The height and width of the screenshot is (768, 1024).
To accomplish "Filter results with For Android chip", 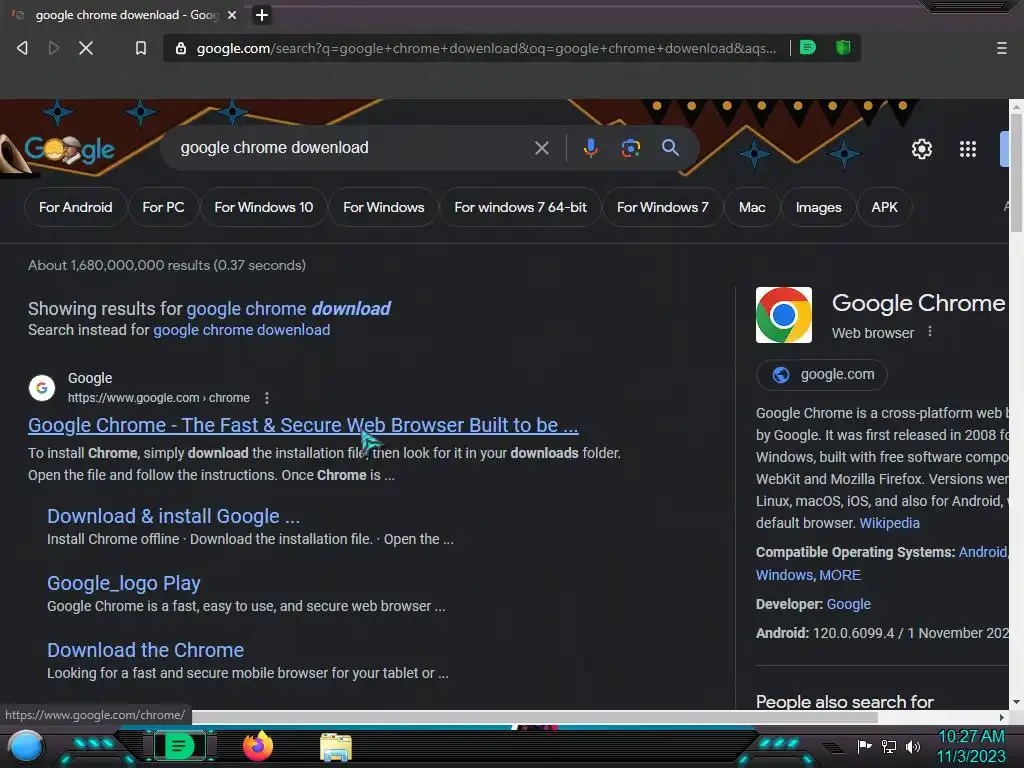I will point(75,207).
